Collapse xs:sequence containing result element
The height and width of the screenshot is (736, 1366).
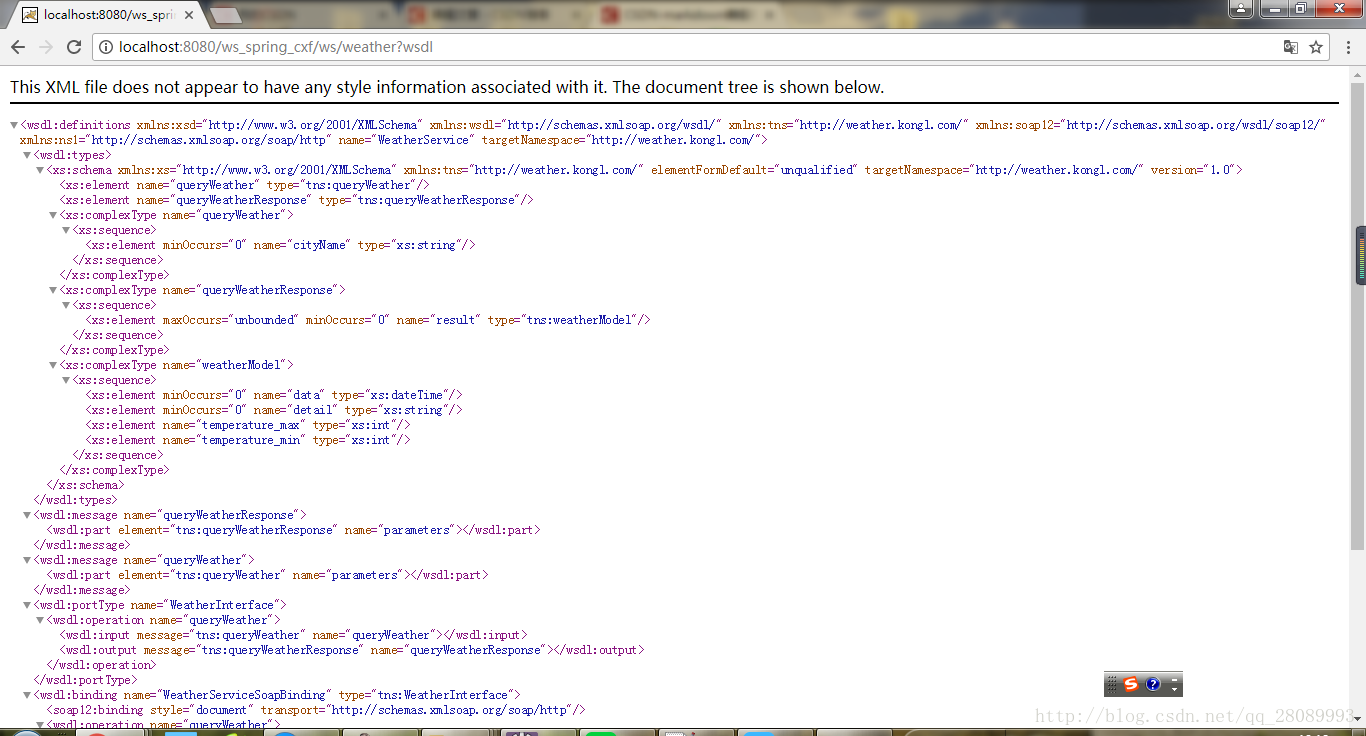tap(67, 305)
